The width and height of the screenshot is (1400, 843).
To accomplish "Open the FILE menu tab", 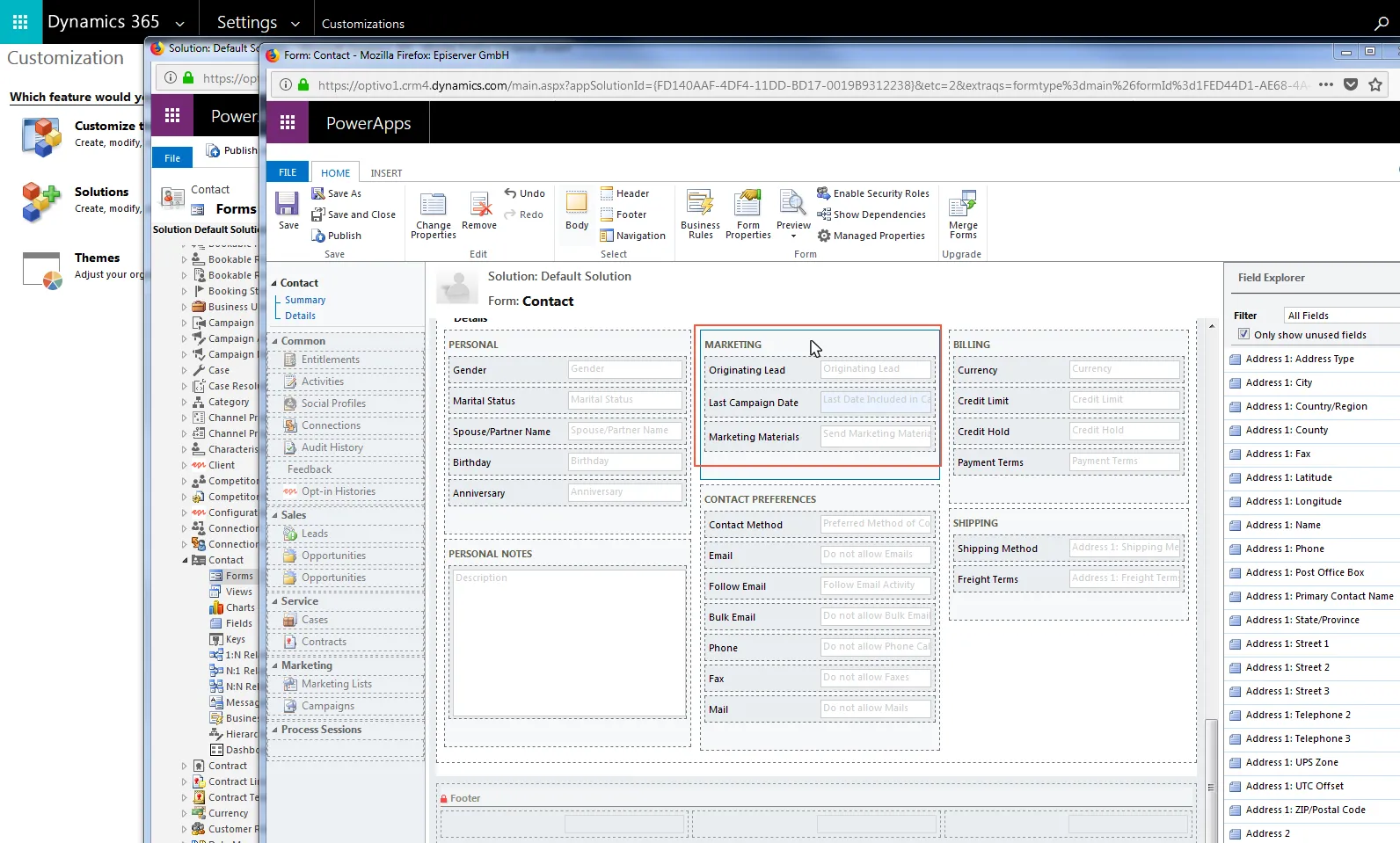I will pos(288,172).
